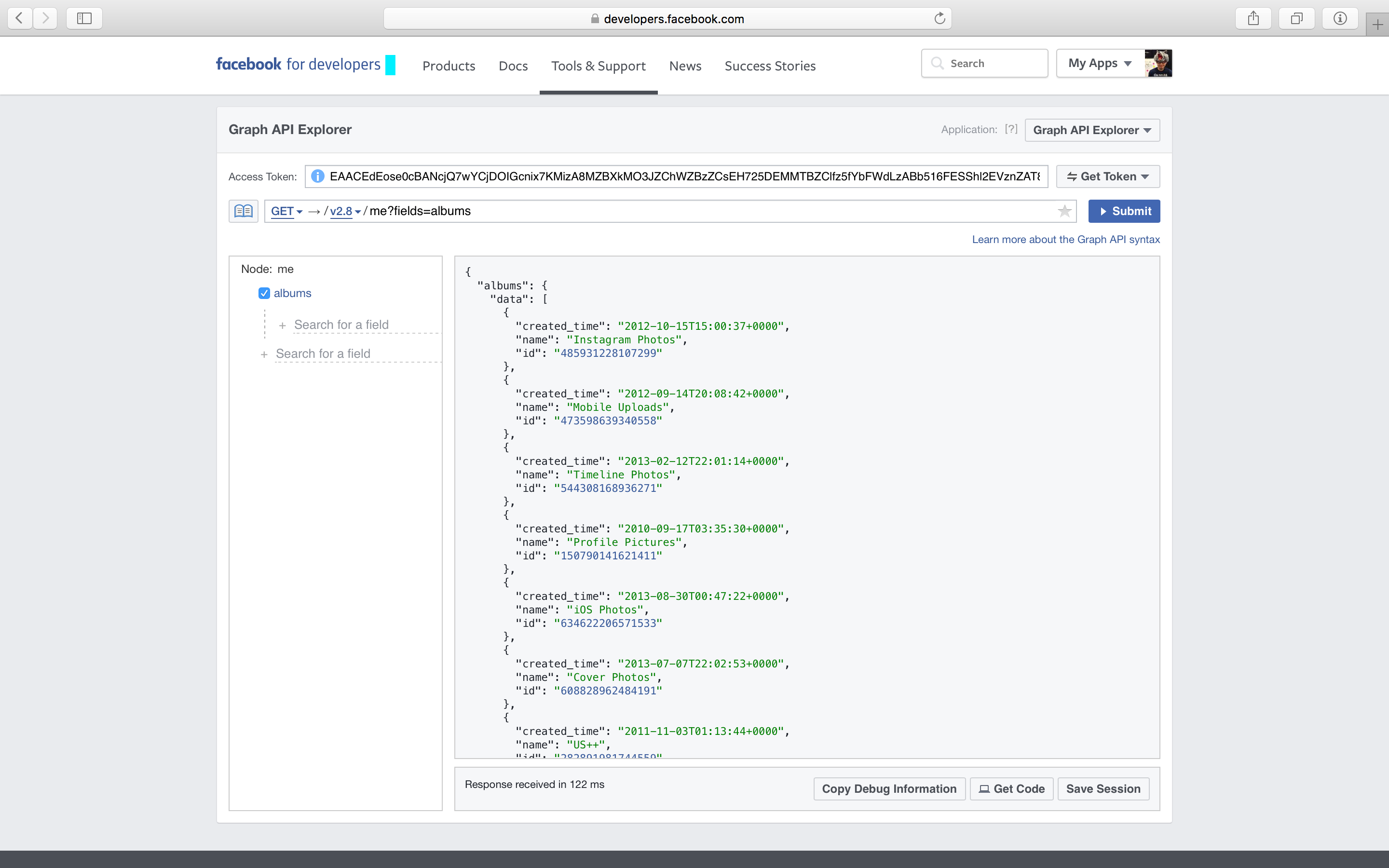Show the Safari sidebar
The height and width of the screenshot is (868, 1389).
[84, 18]
